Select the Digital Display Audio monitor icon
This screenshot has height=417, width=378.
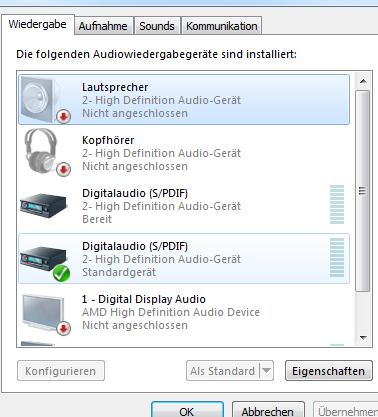[46, 314]
